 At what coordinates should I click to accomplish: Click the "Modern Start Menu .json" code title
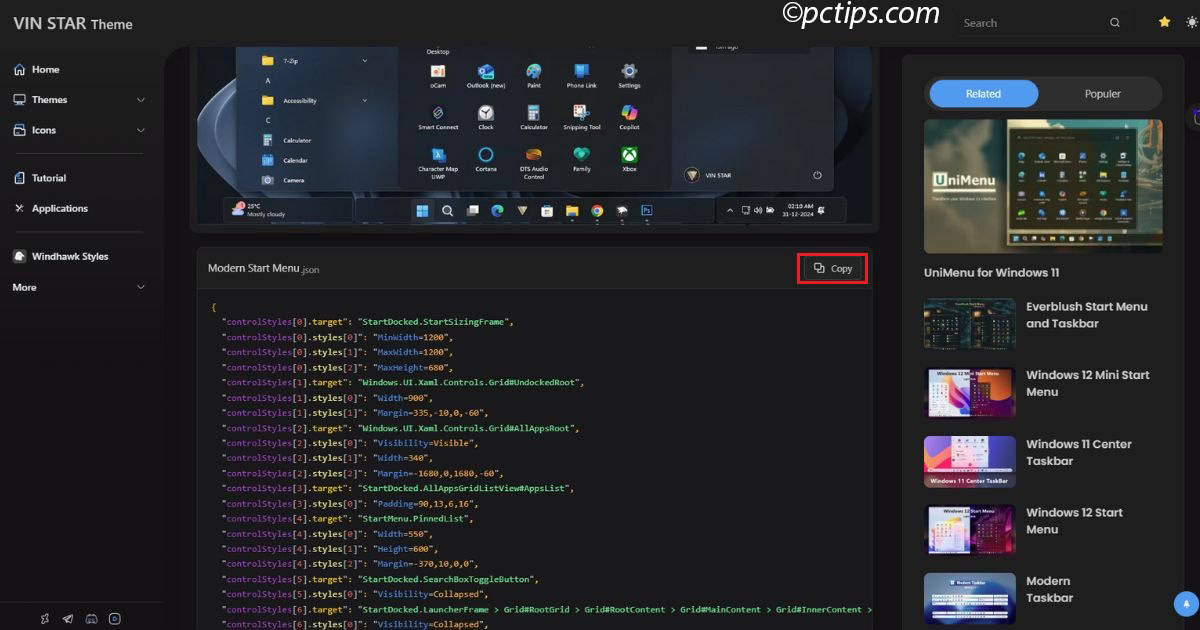264,268
